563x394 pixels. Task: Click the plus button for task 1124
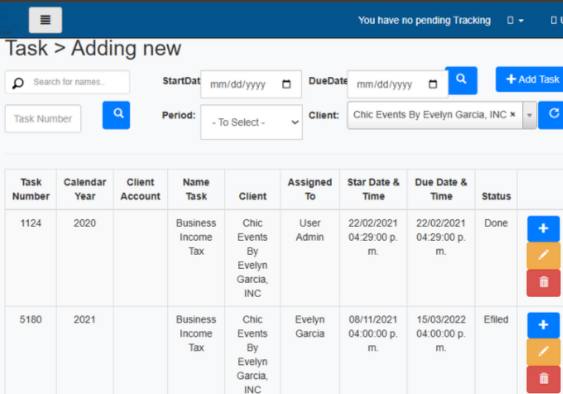click(543, 229)
